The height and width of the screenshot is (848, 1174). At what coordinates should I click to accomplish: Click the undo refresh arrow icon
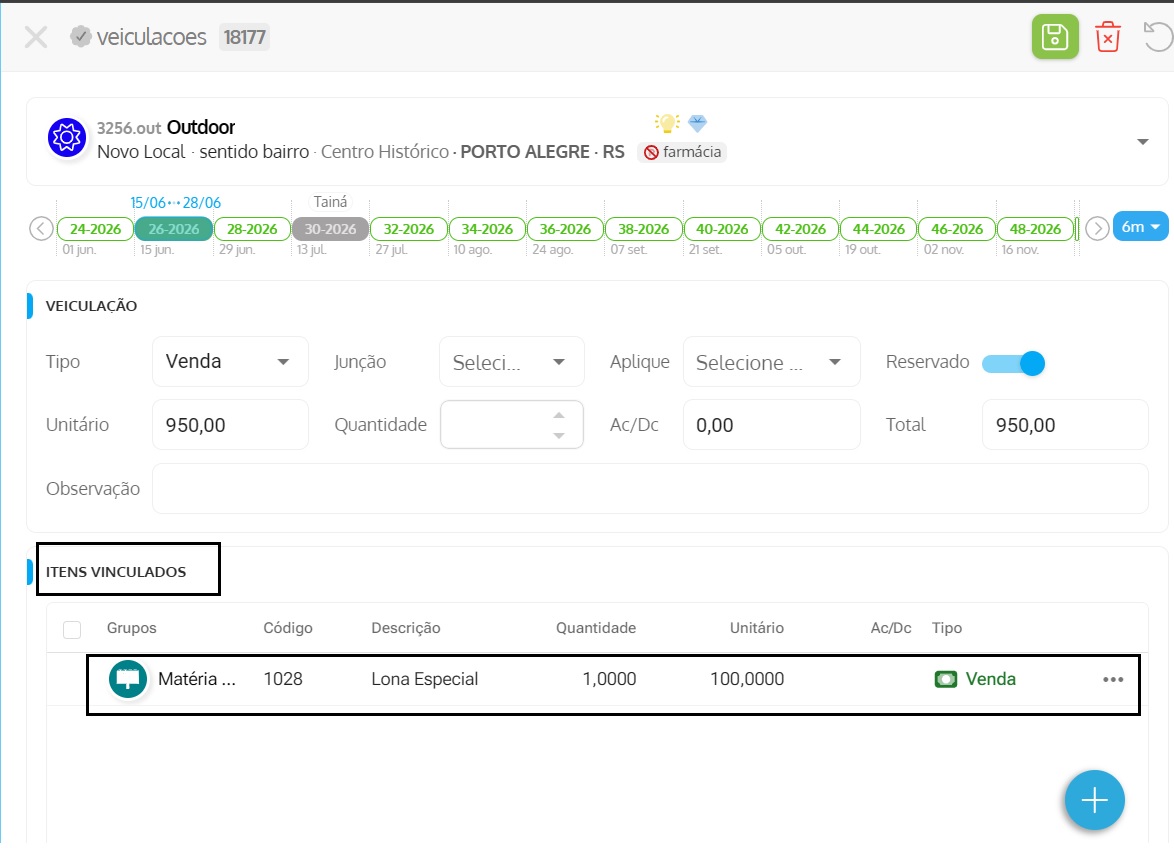(1158, 37)
